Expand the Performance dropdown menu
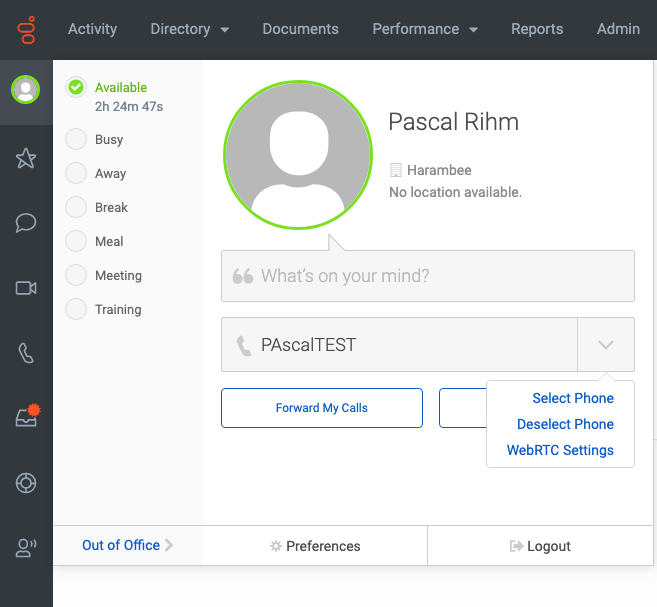The height and width of the screenshot is (607, 657). 425,29
